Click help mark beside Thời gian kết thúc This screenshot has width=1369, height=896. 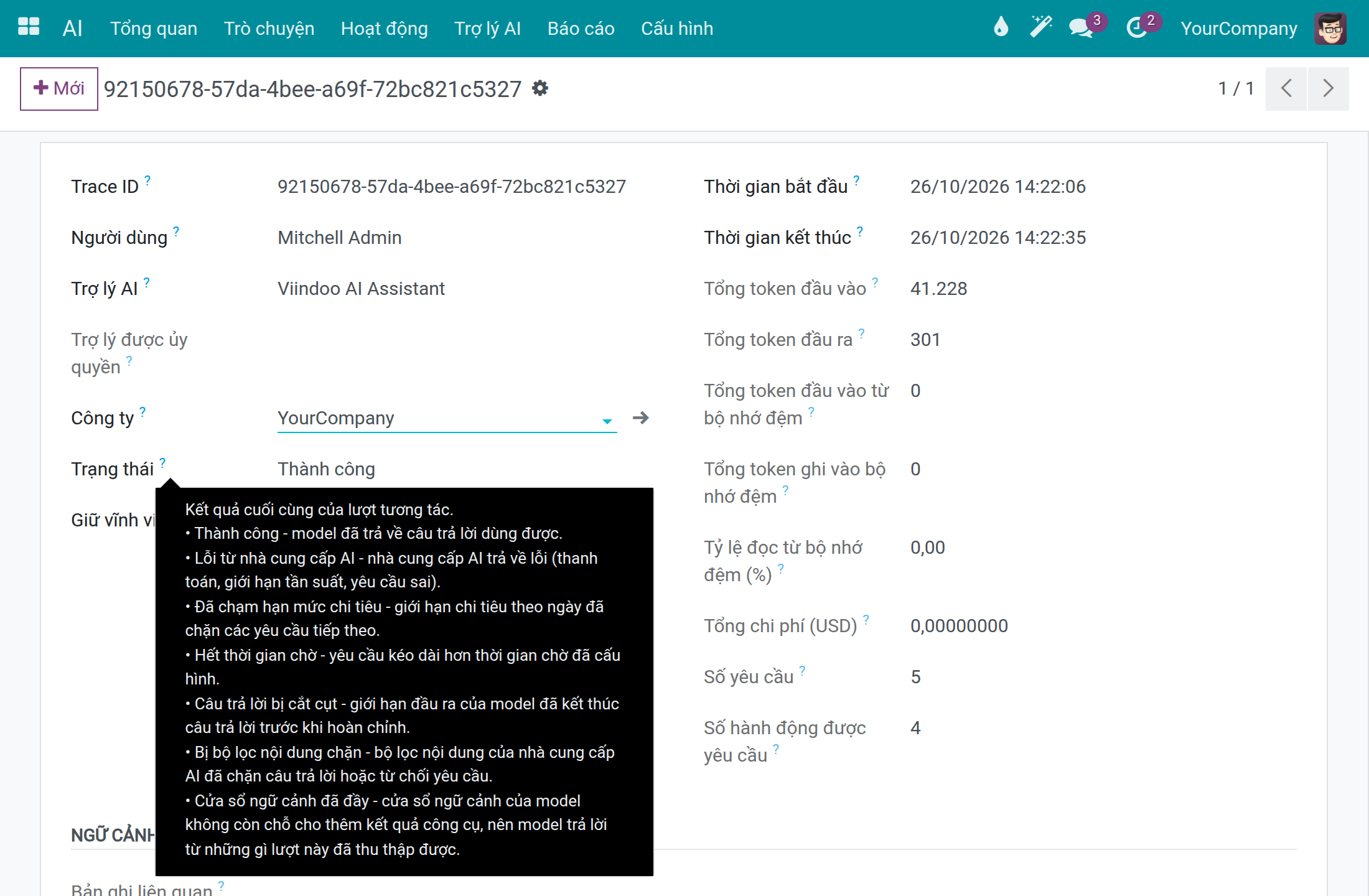tap(860, 231)
